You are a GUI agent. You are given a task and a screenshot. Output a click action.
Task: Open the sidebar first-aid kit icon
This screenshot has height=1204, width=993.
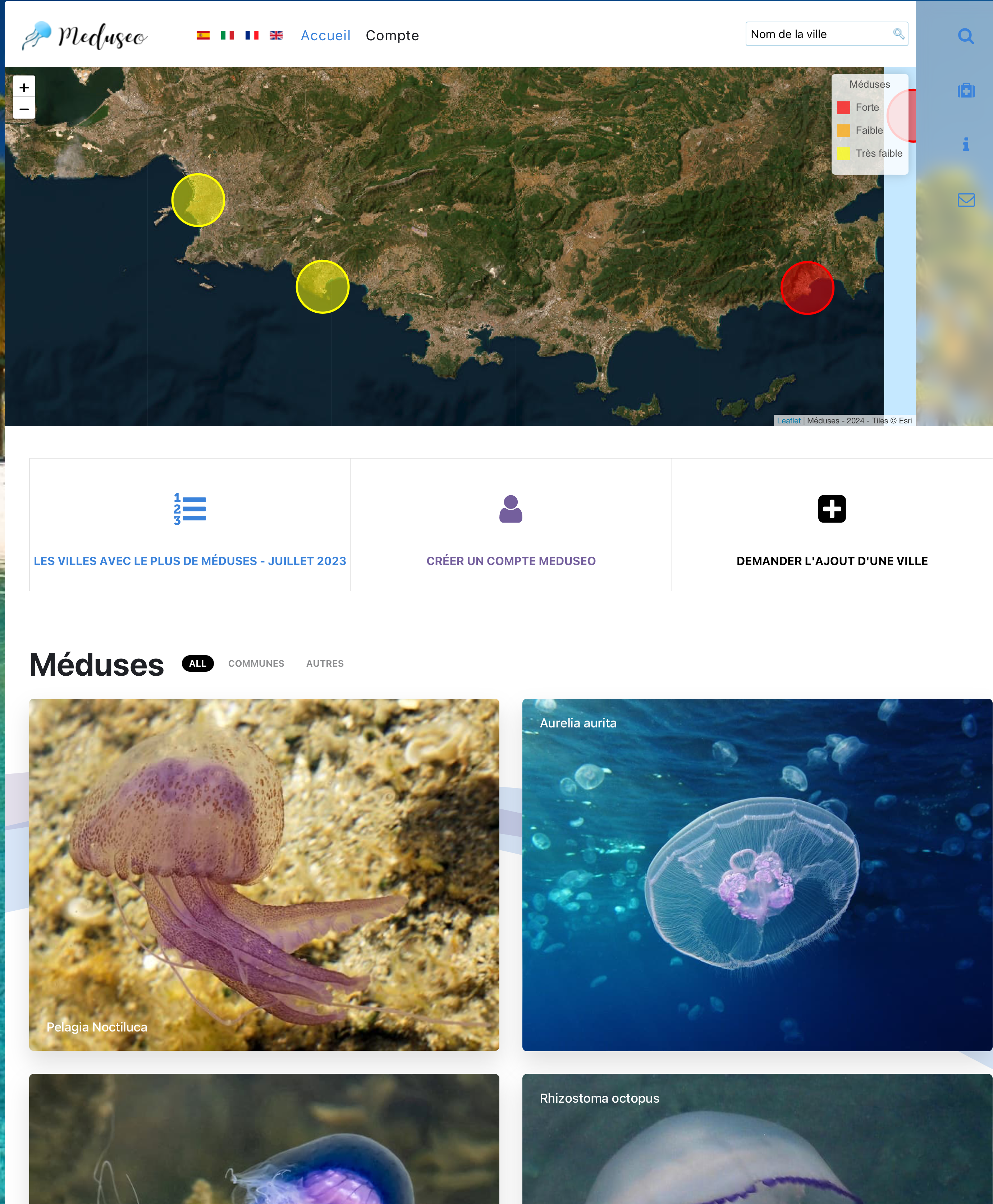pos(966,90)
